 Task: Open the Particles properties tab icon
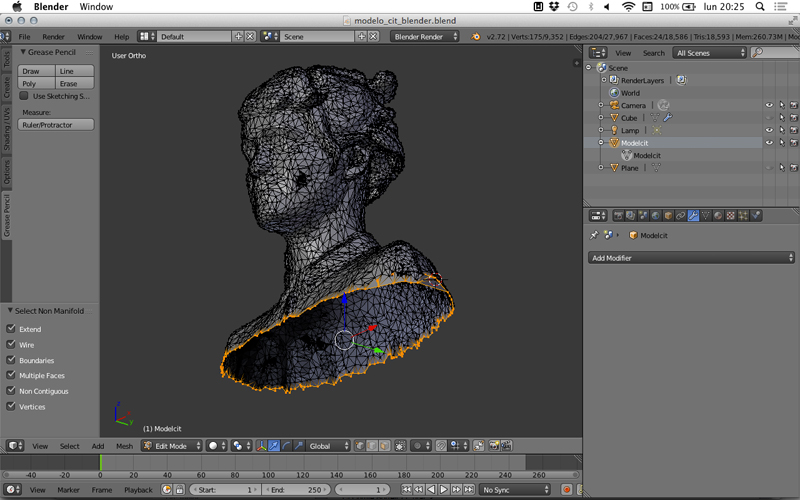click(x=743, y=216)
